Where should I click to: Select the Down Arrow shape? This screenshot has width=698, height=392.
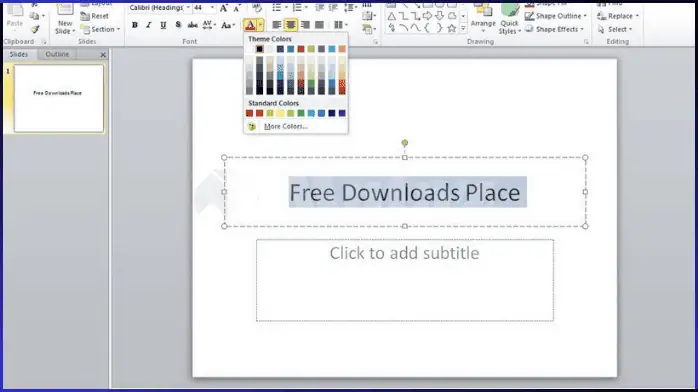[439, 16]
